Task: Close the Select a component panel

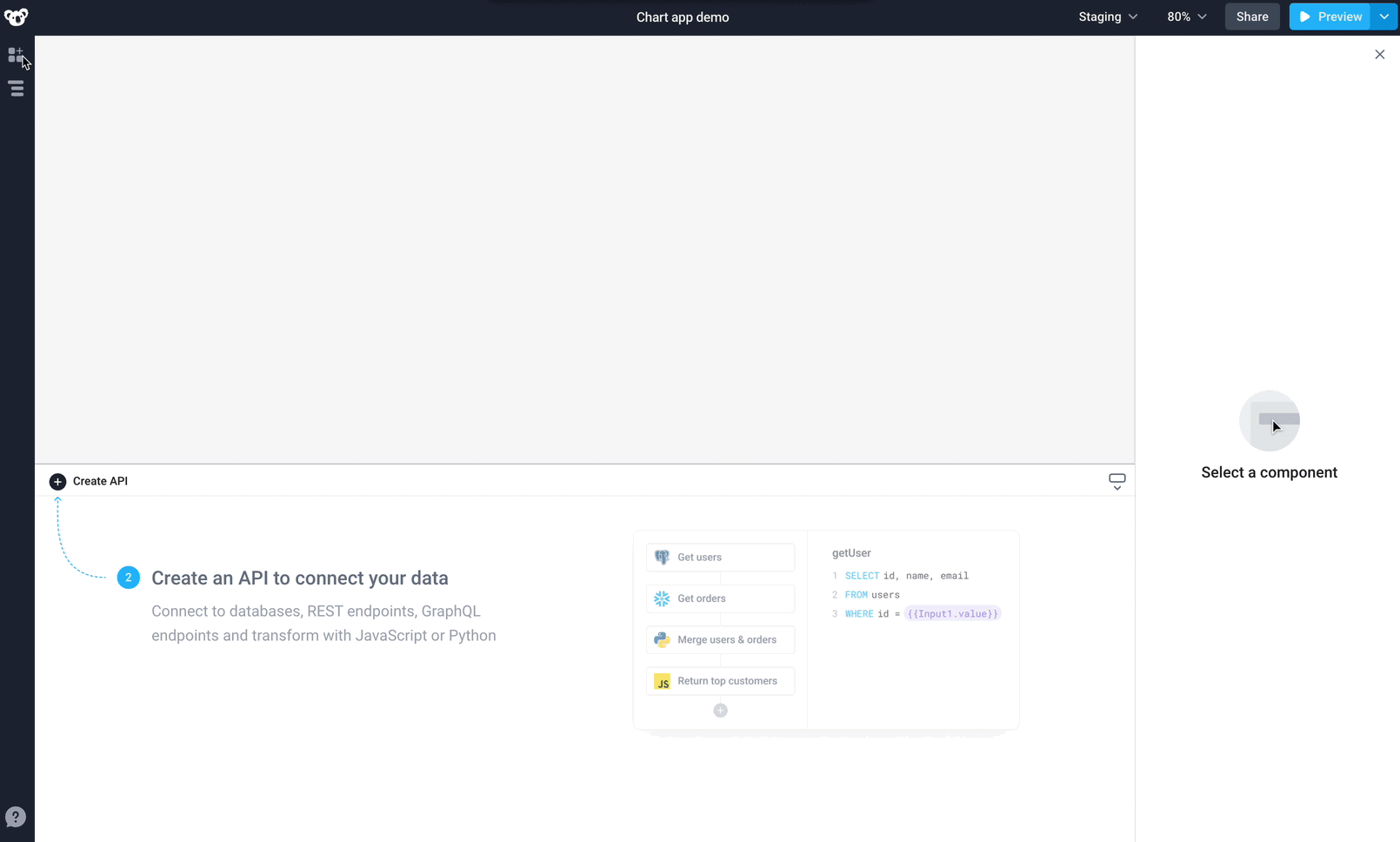Action: [x=1379, y=54]
